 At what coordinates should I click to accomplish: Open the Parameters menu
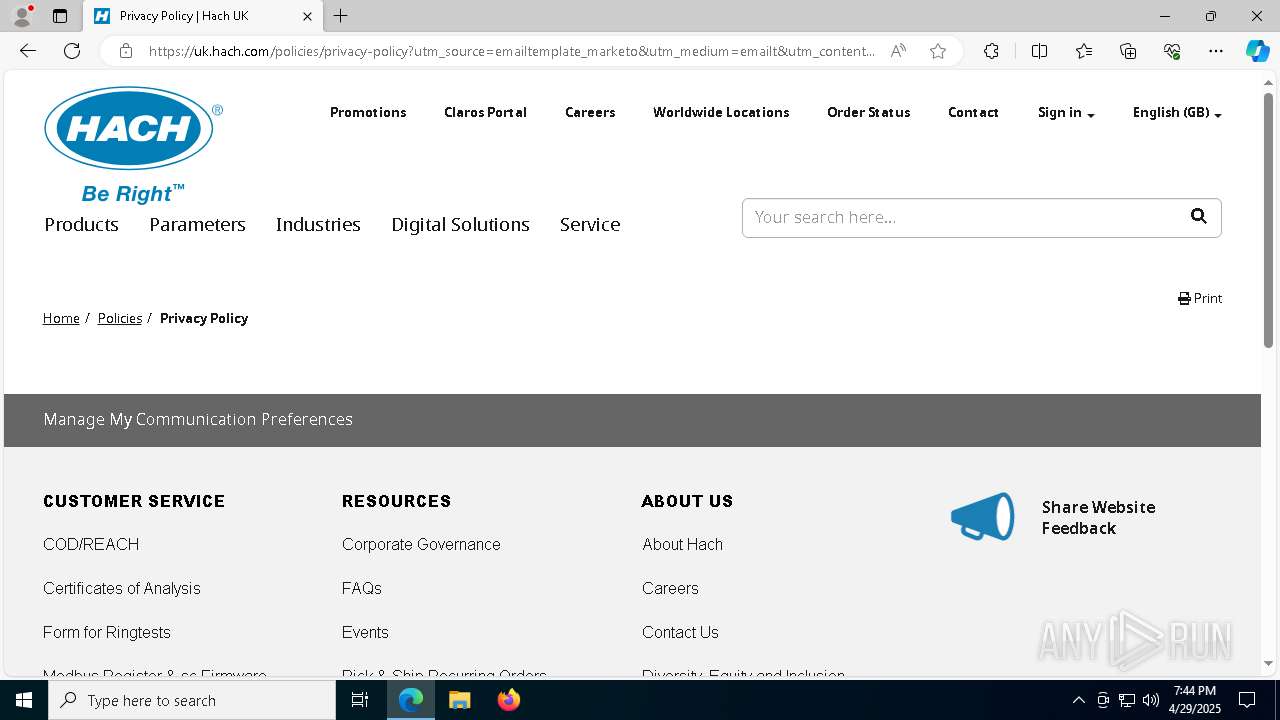tap(197, 225)
